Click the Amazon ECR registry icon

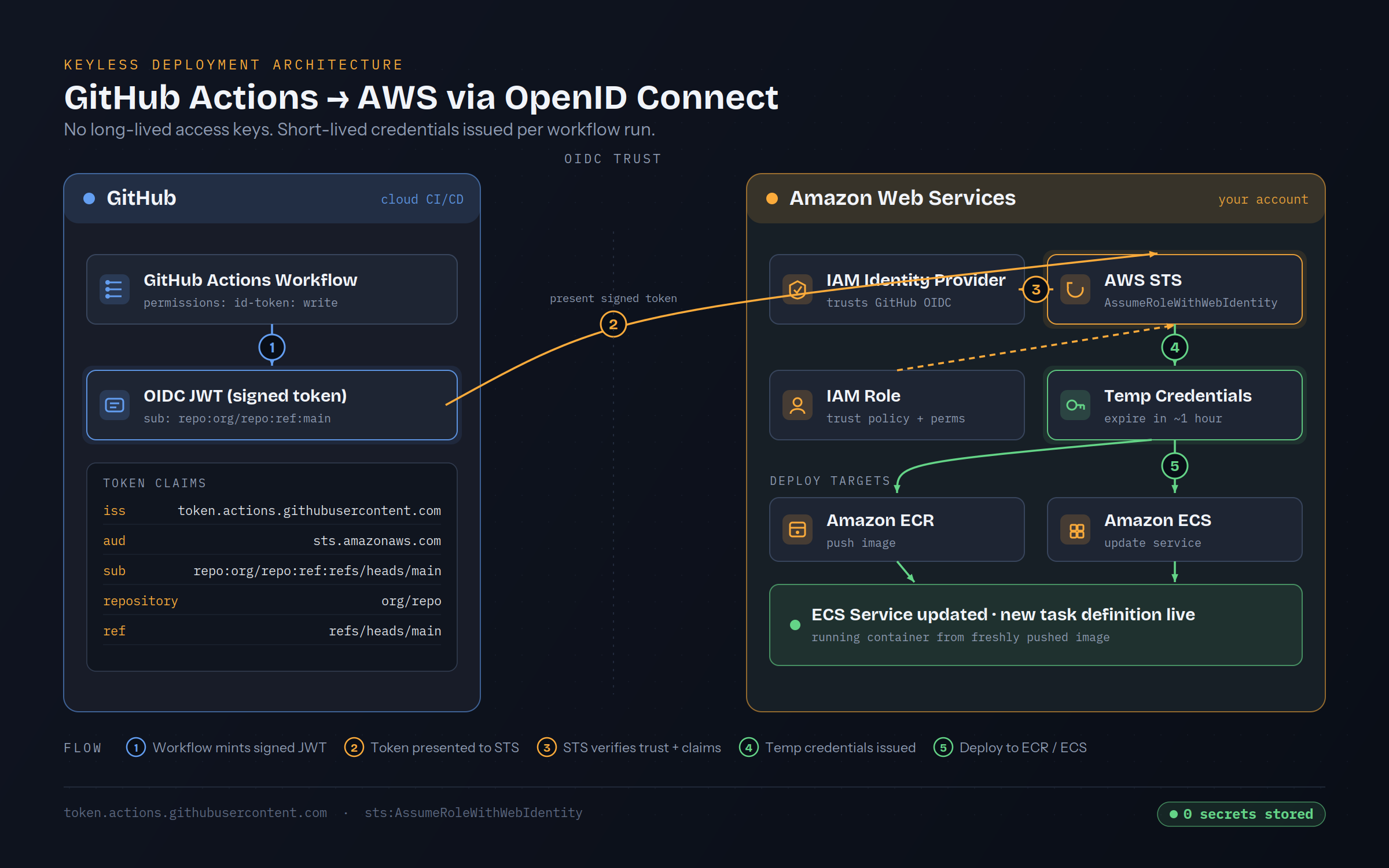(x=797, y=529)
